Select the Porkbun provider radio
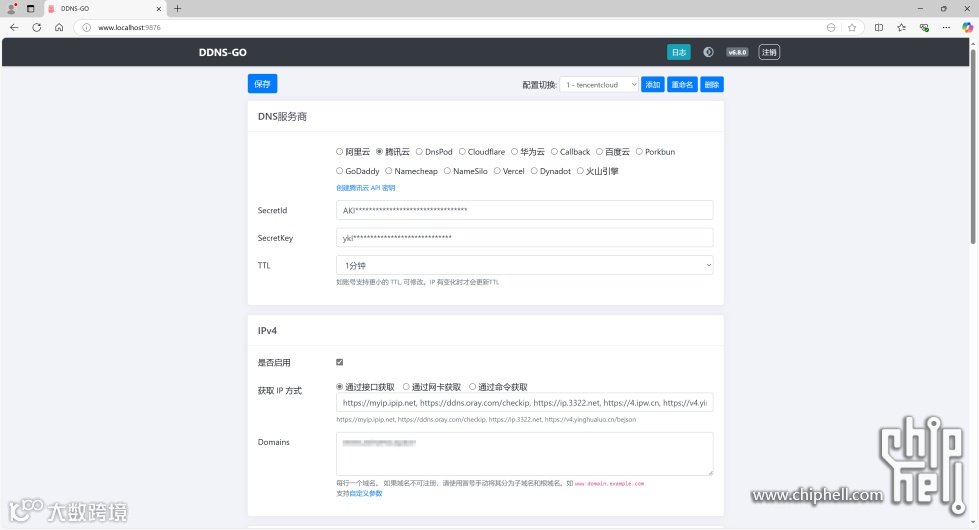The image size is (979, 530). 639,152
